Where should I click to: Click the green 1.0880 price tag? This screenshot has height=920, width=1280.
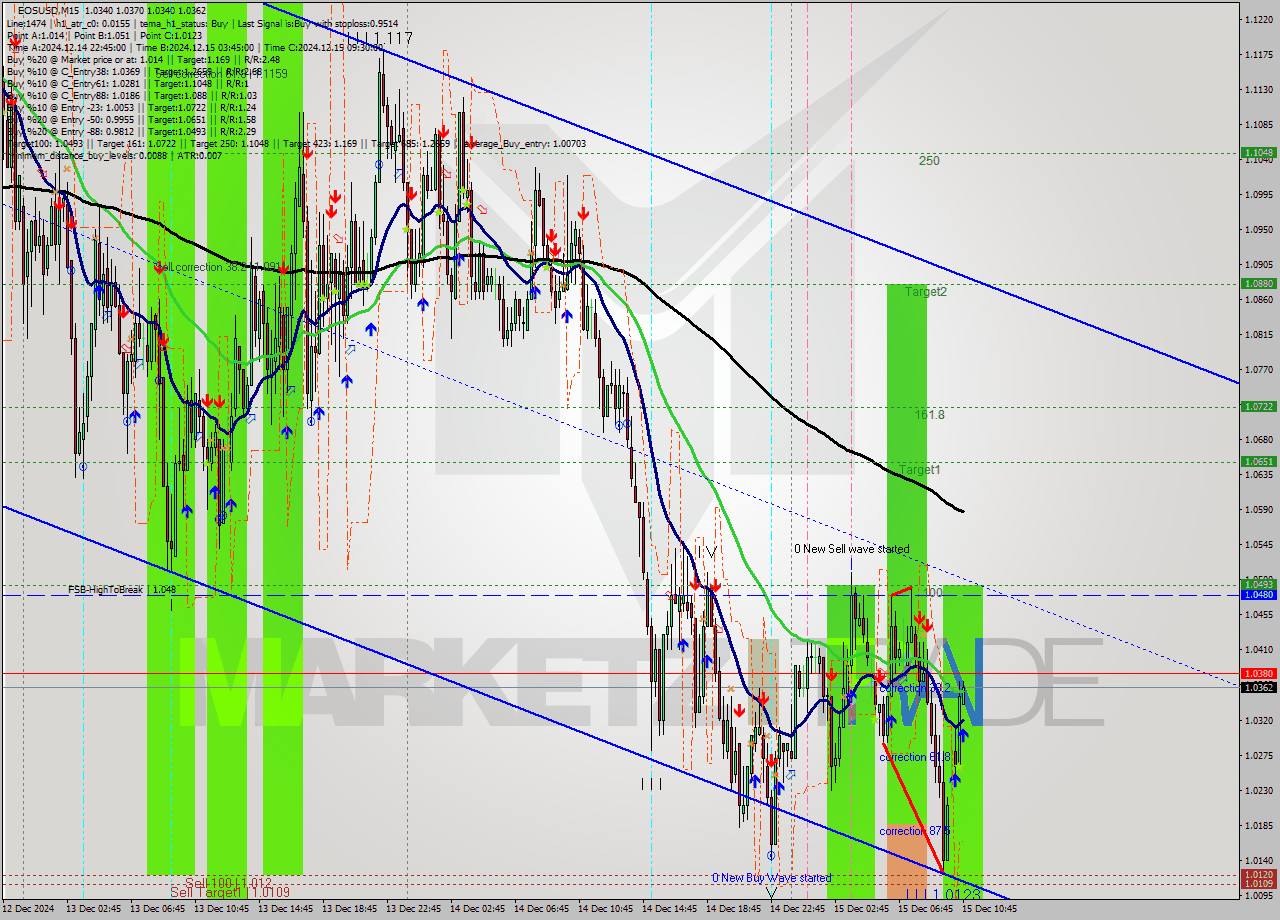pos(1258,283)
